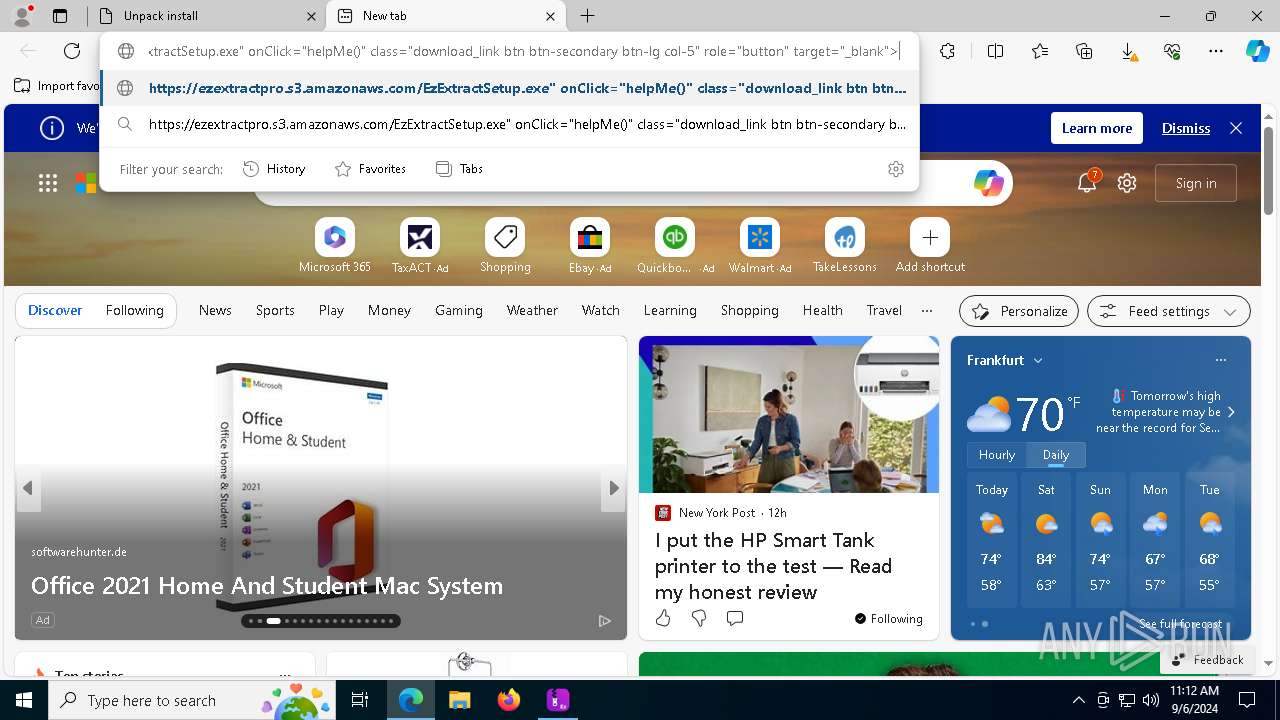The image size is (1280, 720).
Task: Filter suggestions by Favorites
Action: click(370, 169)
